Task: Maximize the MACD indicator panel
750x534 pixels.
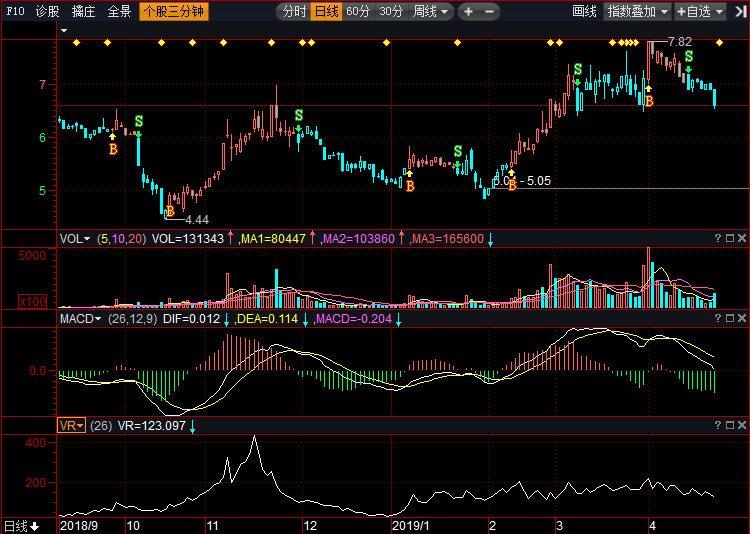Action: pyautogui.click(x=730, y=318)
